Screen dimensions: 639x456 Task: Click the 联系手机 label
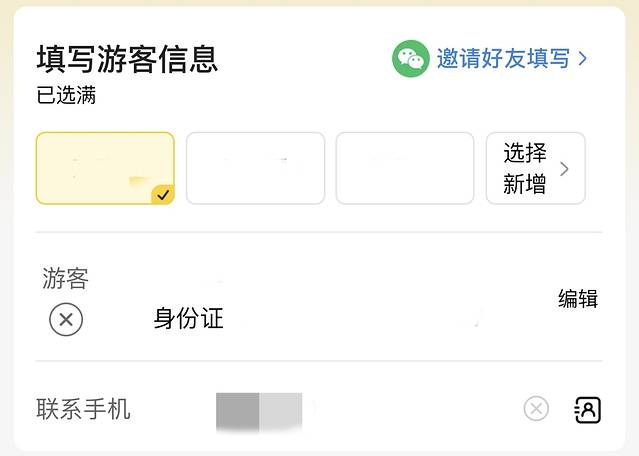(83, 409)
